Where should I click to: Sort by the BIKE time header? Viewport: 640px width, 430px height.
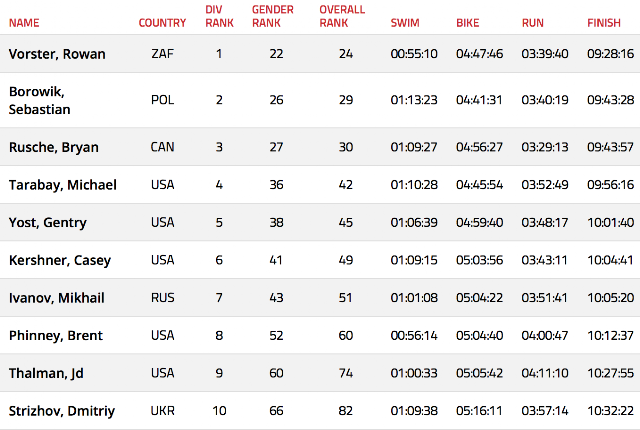[467, 23]
